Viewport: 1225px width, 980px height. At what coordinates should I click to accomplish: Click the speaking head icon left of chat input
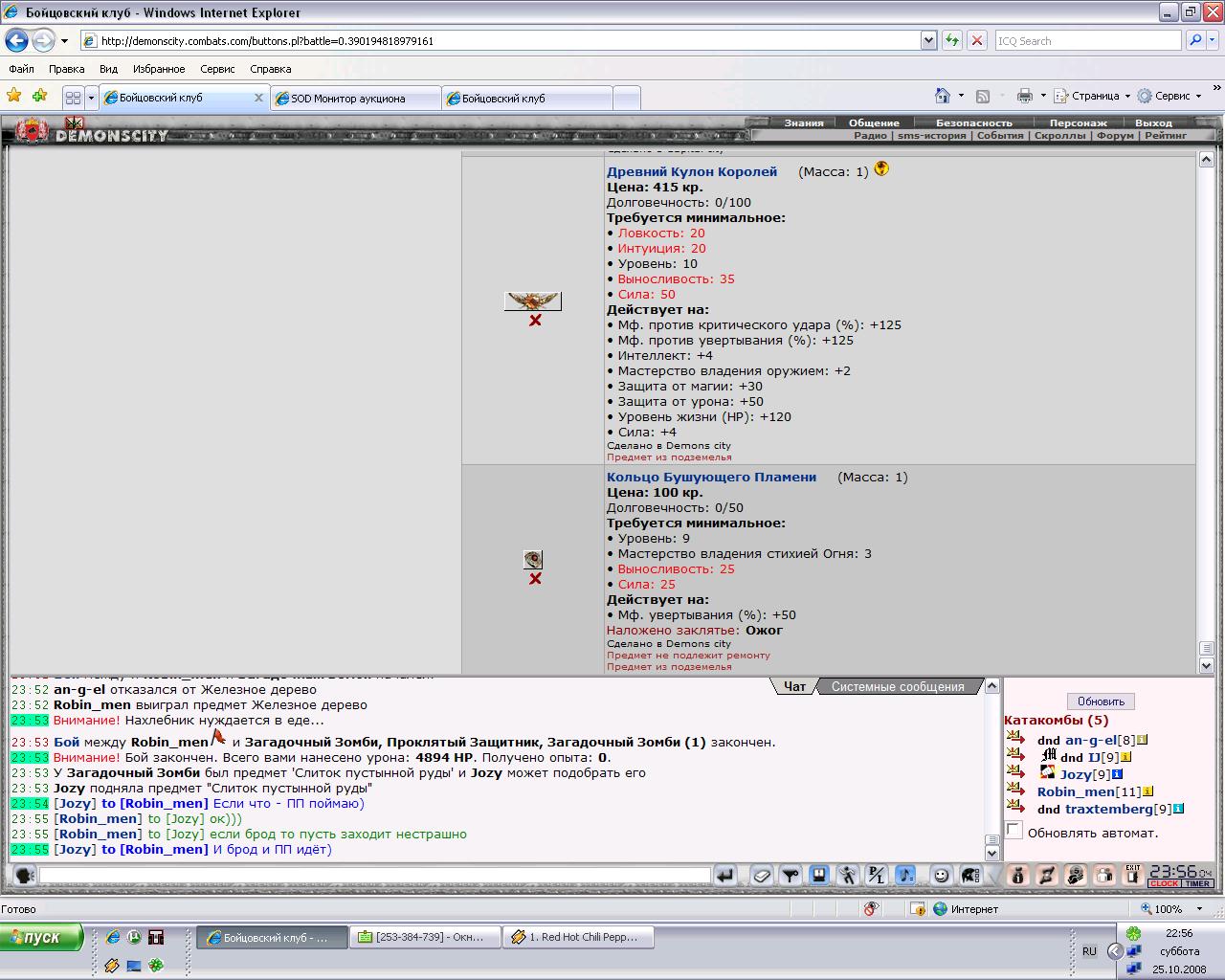pos(25,875)
